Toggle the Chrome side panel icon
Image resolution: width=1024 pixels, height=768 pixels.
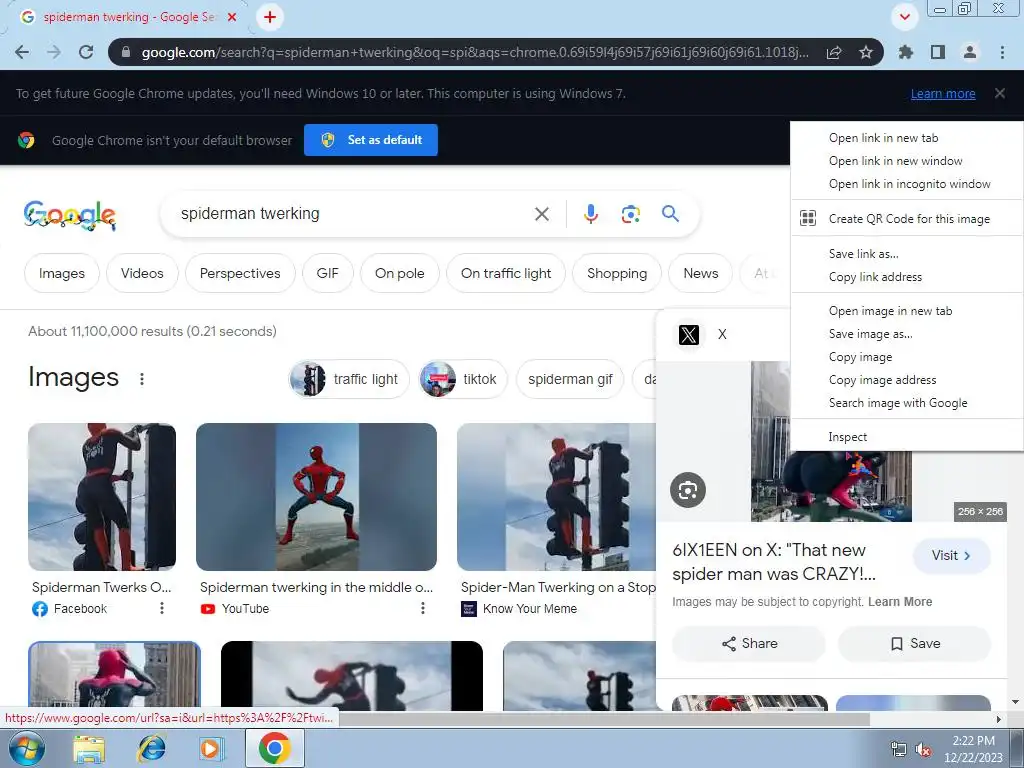point(938,52)
